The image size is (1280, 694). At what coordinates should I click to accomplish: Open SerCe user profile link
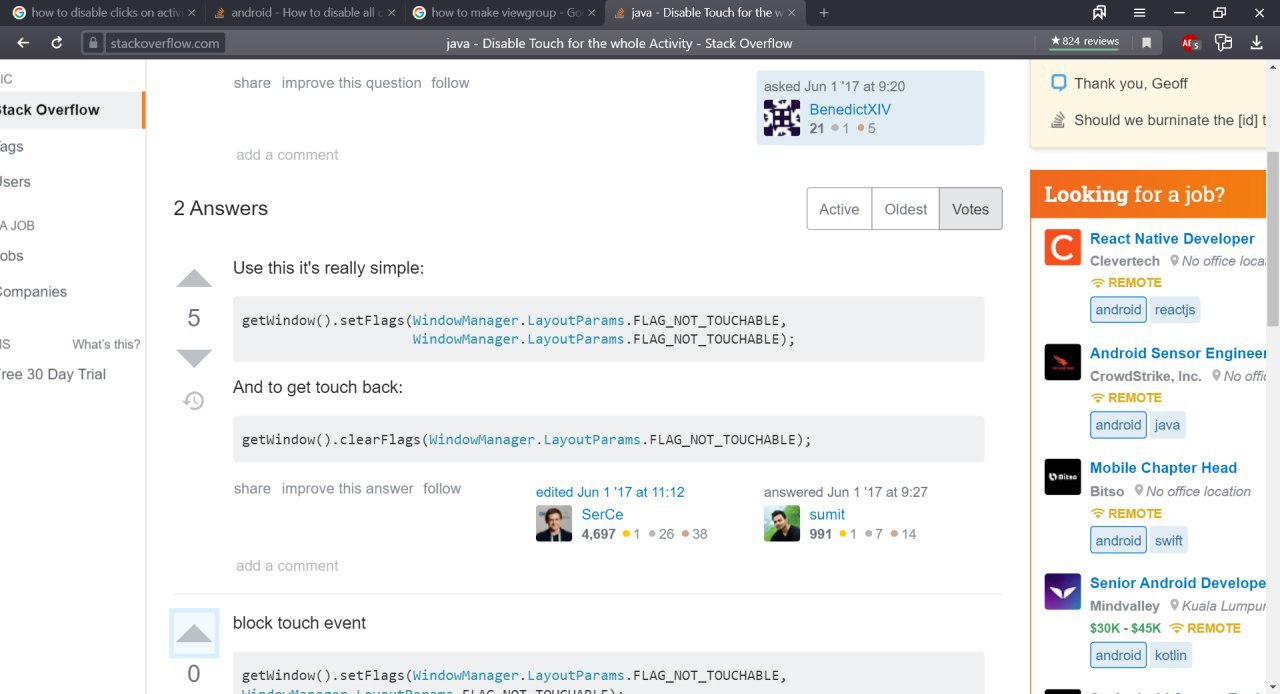[x=602, y=515]
